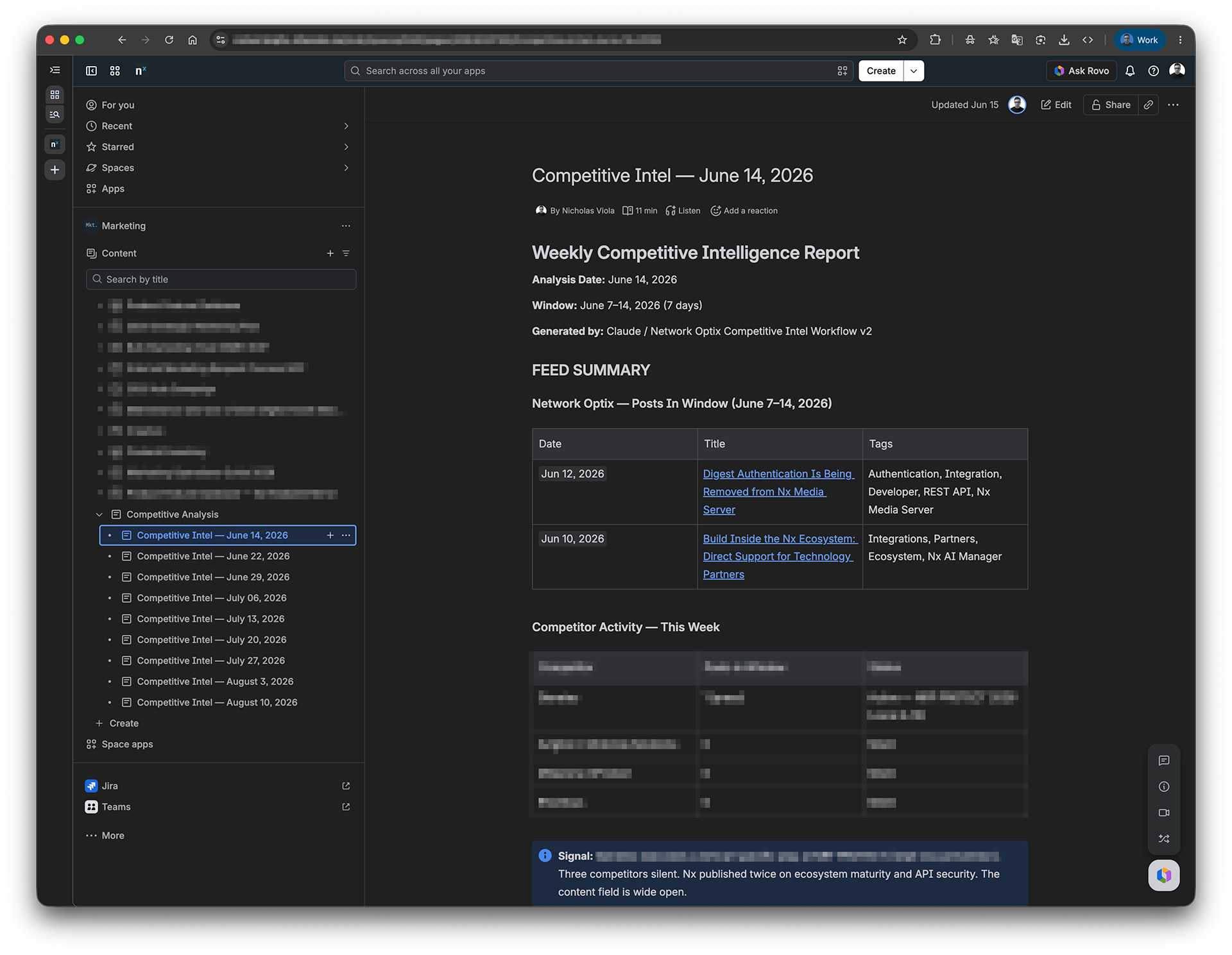Open page comments panel icon
Viewport: 1232px width, 955px height.
tap(1164, 761)
